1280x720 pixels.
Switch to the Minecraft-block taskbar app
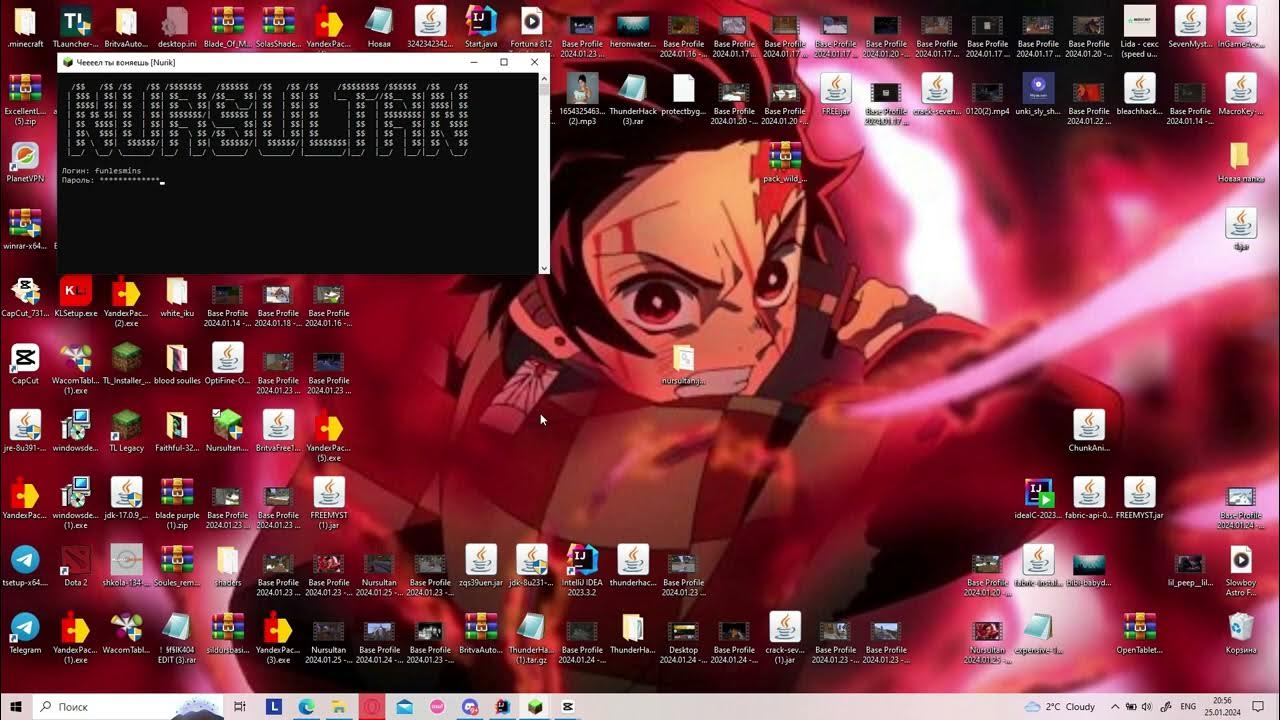tap(535, 707)
